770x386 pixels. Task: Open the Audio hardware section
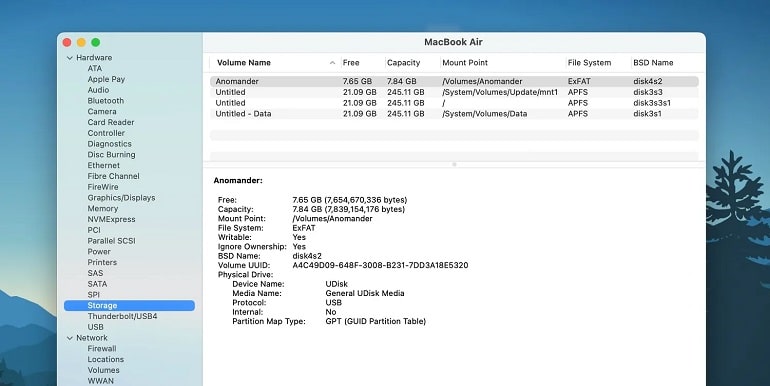(x=98, y=90)
